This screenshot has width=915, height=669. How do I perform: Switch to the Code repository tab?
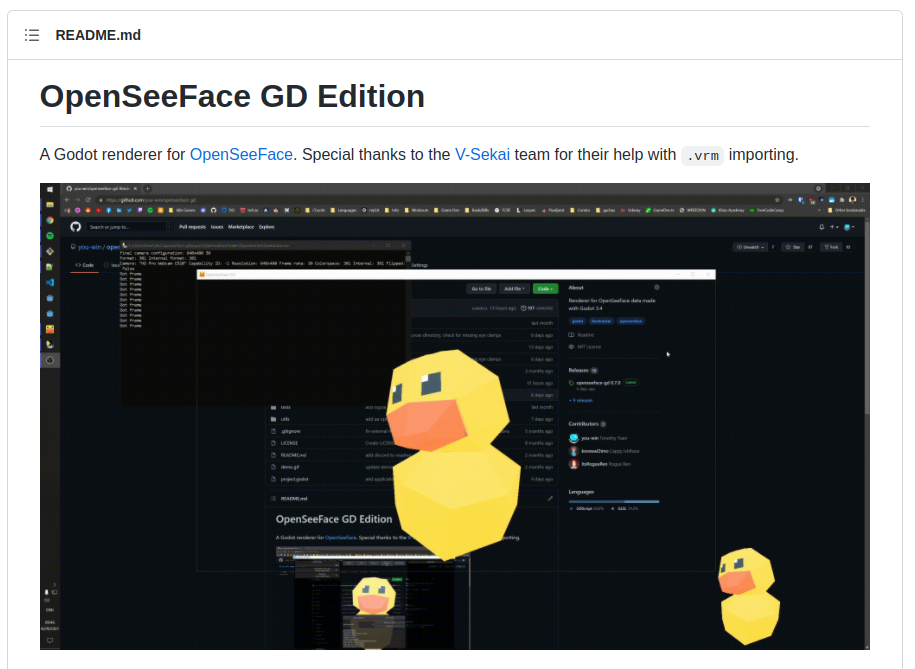[84, 265]
